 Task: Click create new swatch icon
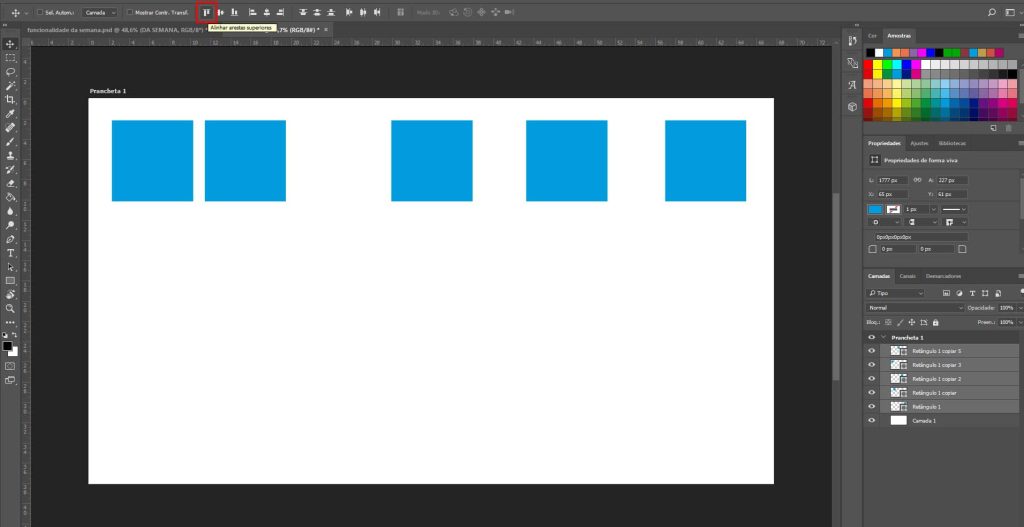[x=993, y=128]
